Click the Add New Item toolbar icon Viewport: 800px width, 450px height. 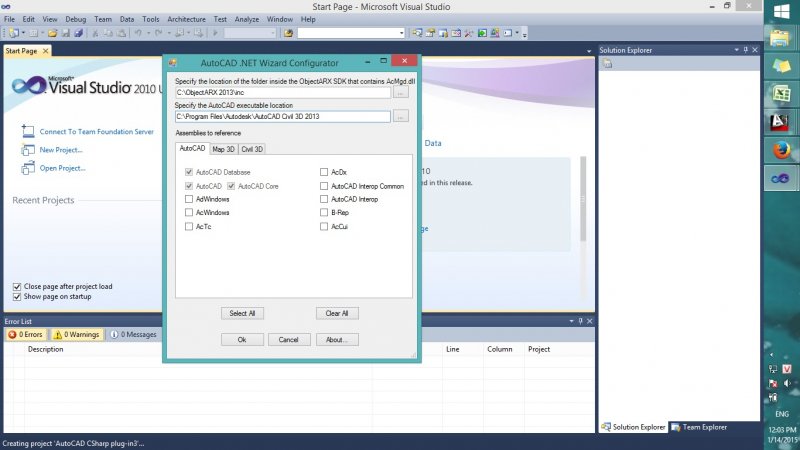[x=33, y=33]
